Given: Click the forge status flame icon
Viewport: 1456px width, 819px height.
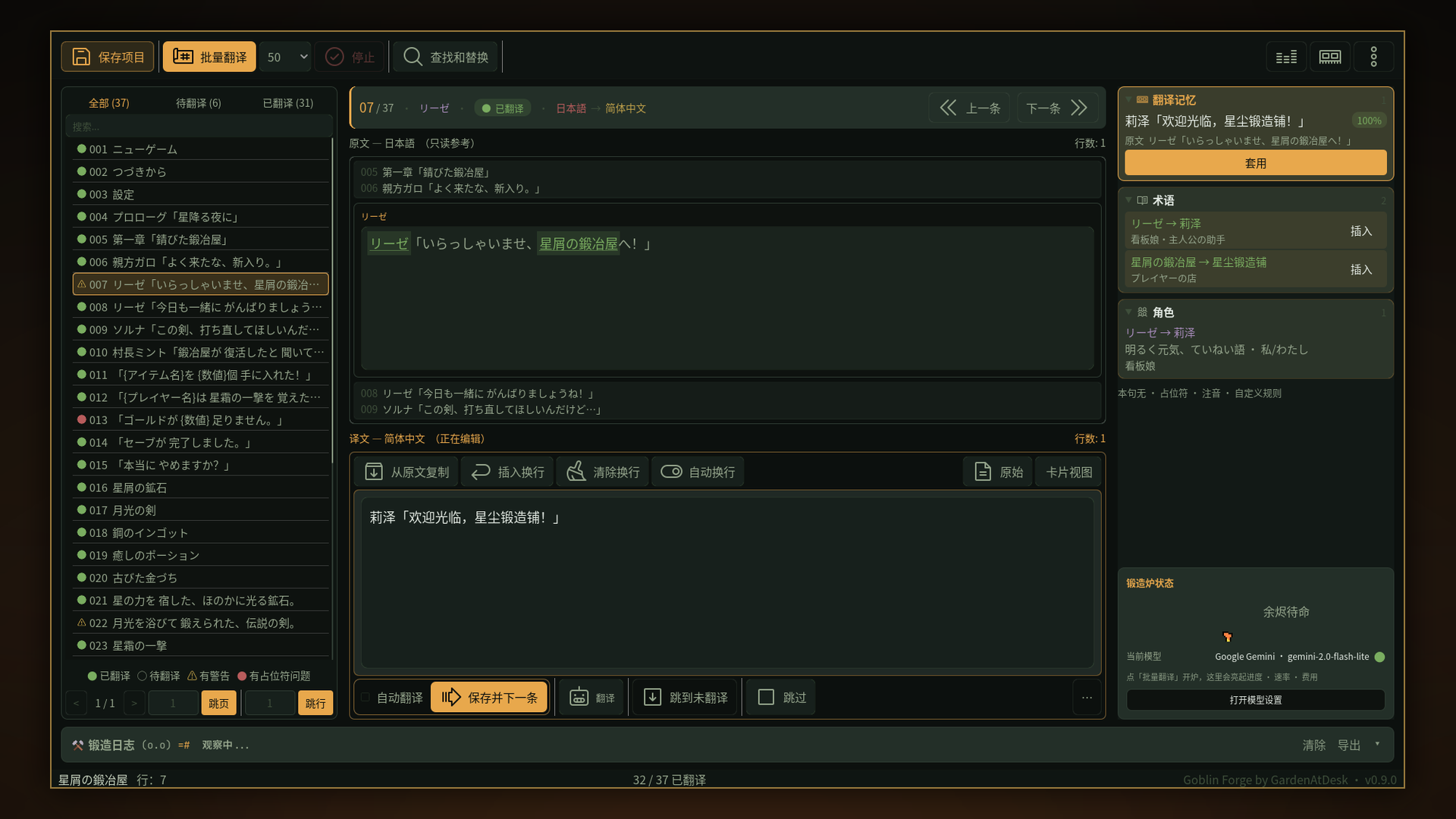Looking at the screenshot, I should (1228, 636).
